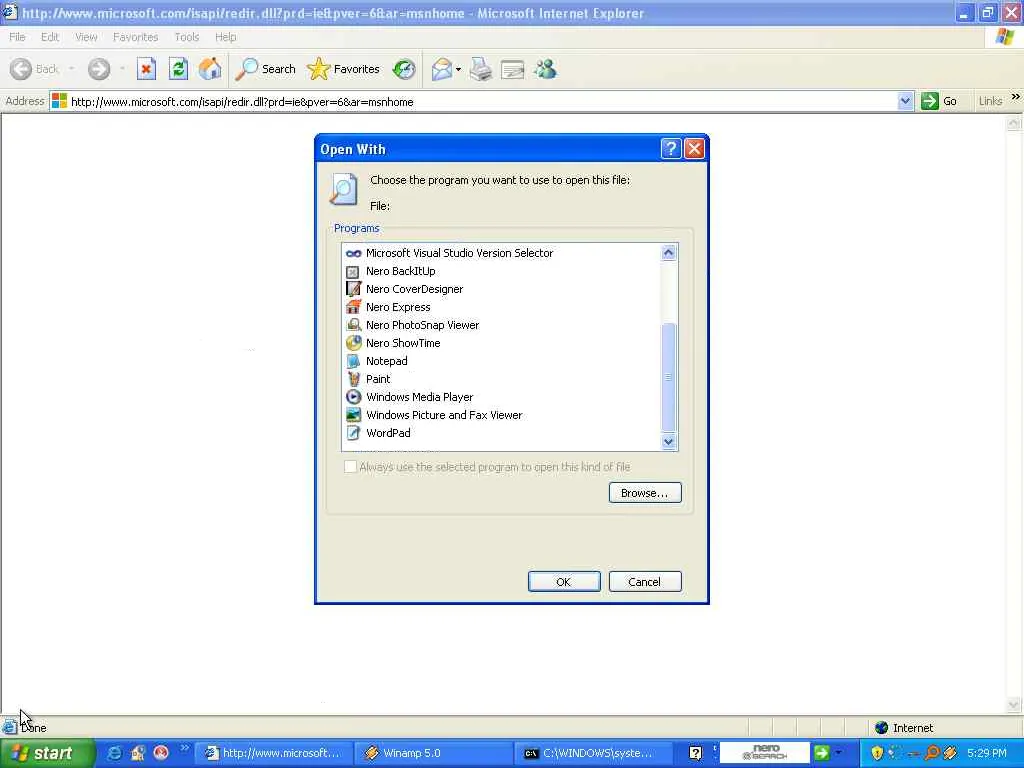The height and width of the screenshot is (768, 1024).
Task: Choose WordPad in programs list
Action: pos(378,432)
